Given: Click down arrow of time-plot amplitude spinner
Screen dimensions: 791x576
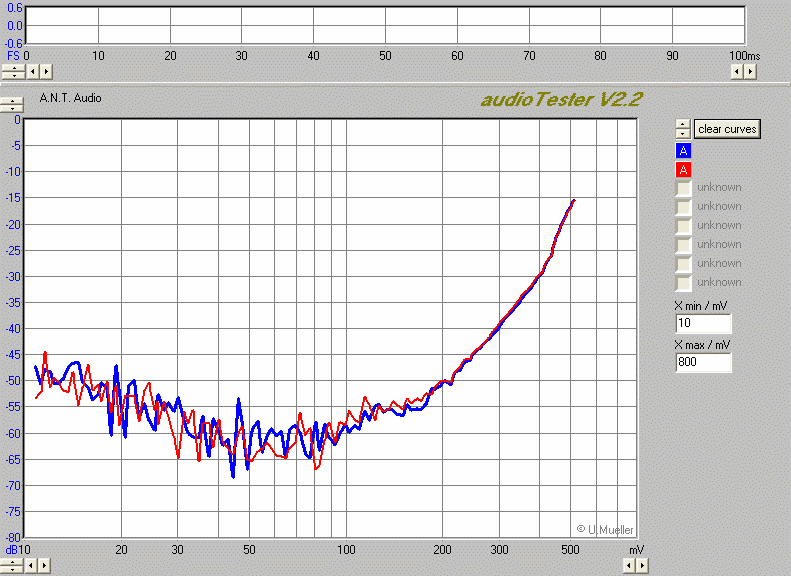Looking at the screenshot, I should pyautogui.click(x=14, y=75).
